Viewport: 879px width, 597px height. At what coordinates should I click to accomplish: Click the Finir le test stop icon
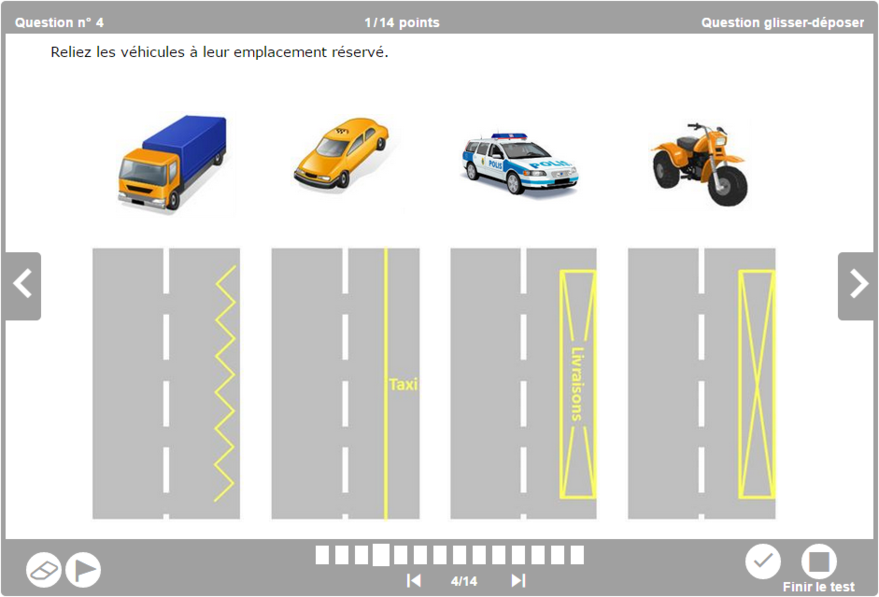[818, 562]
